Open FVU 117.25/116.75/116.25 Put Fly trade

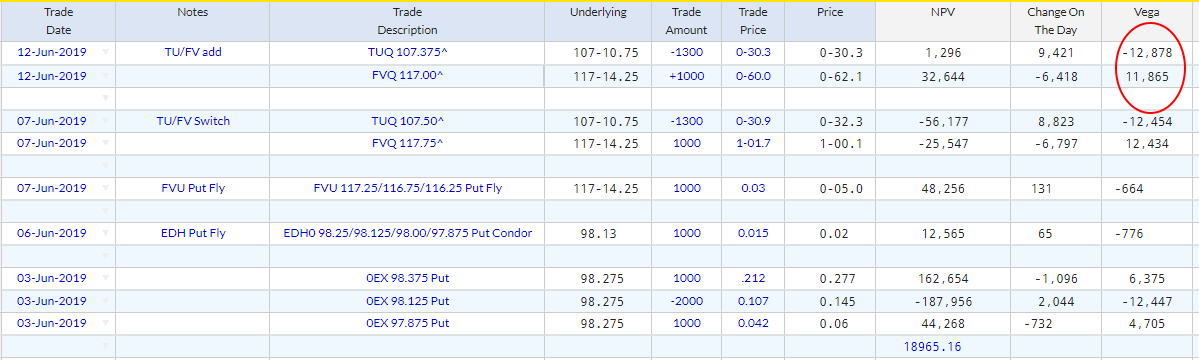tap(407, 188)
